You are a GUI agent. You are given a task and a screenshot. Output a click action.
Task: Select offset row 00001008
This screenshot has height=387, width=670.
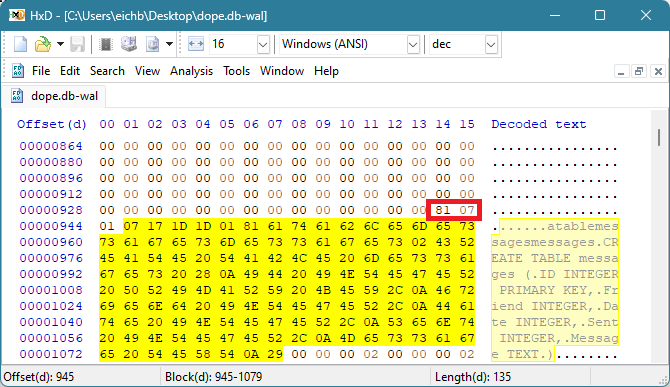coord(51,290)
